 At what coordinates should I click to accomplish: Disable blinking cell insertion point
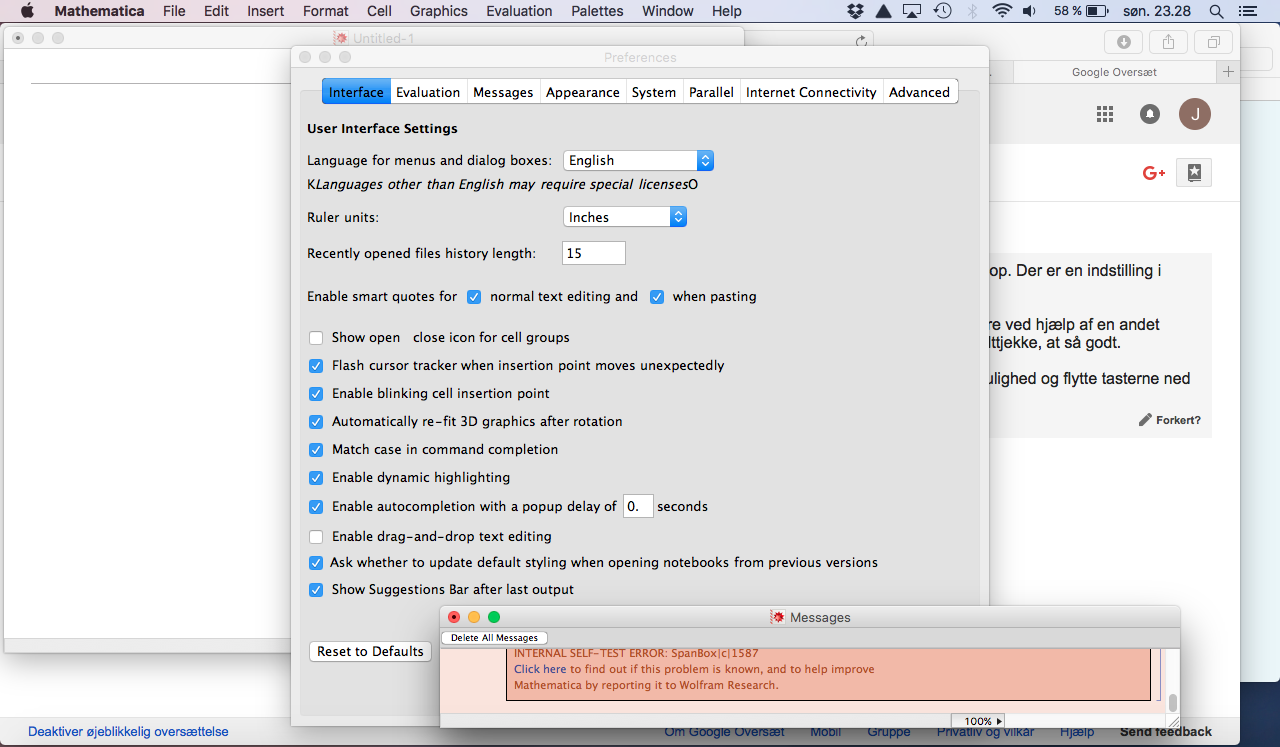(316, 394)
